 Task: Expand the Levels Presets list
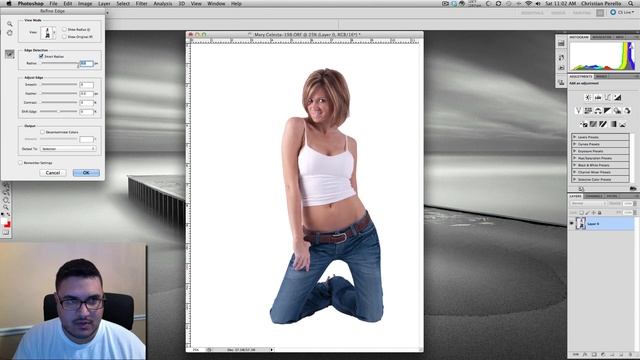(x=575, y=137)
